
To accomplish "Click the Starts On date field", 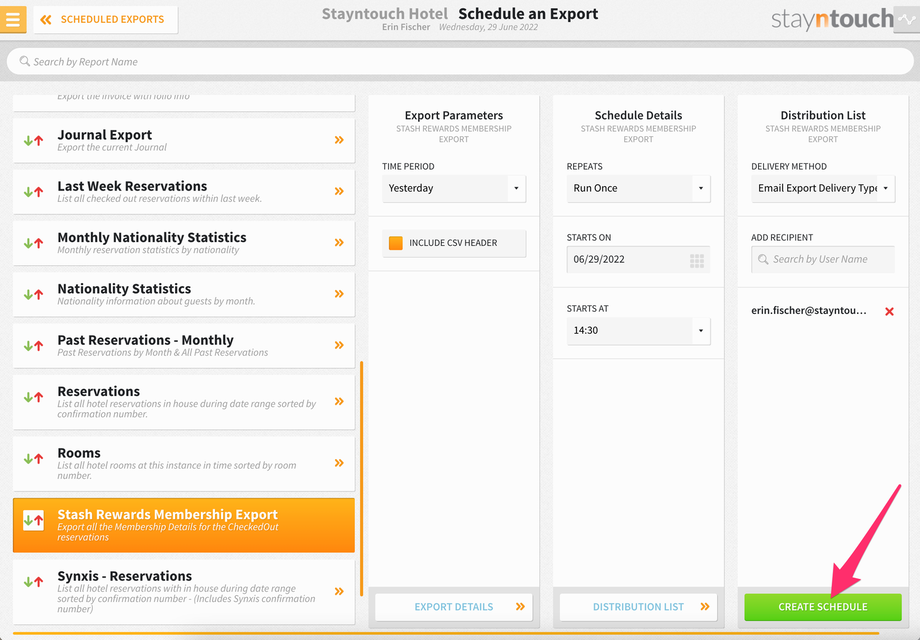I will [x=638, y=259].
